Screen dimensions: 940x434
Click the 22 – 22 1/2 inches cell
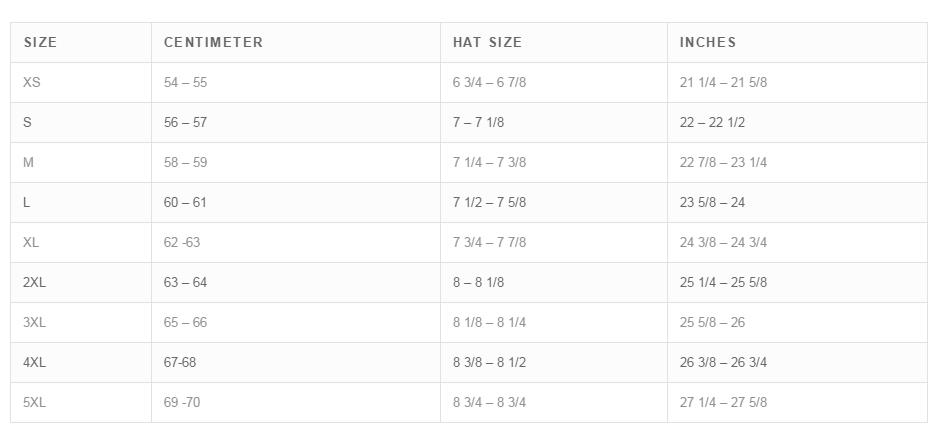coord(712,122)
